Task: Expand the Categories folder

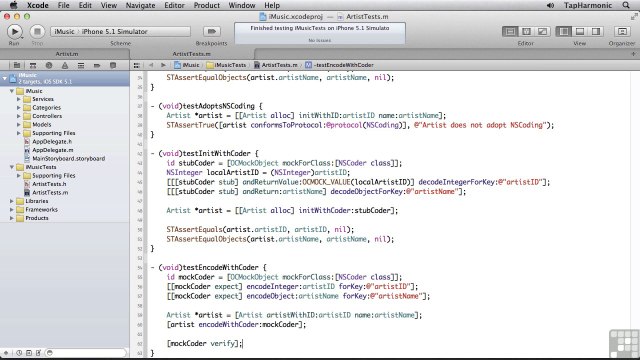Action: [19, 108]
